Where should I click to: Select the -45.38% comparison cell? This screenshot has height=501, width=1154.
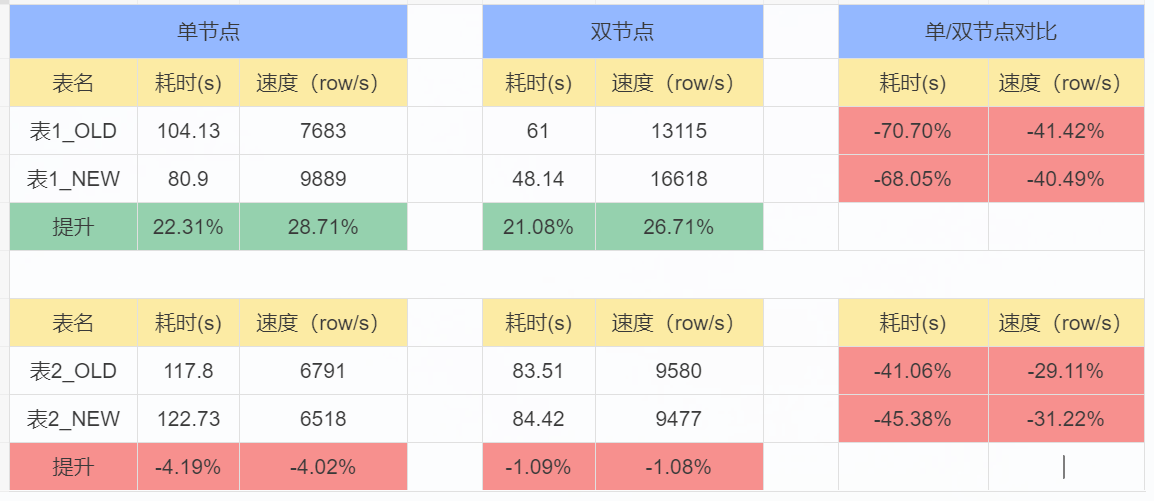click(913, 419)
